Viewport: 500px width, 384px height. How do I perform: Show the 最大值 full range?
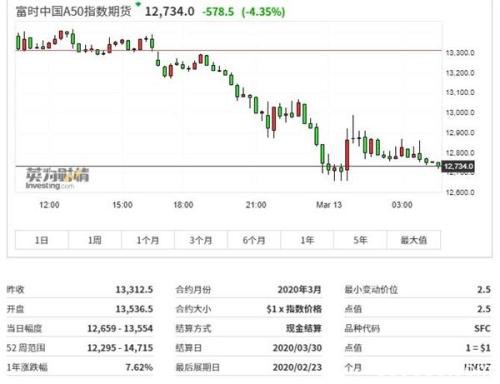tap(414, 240)
